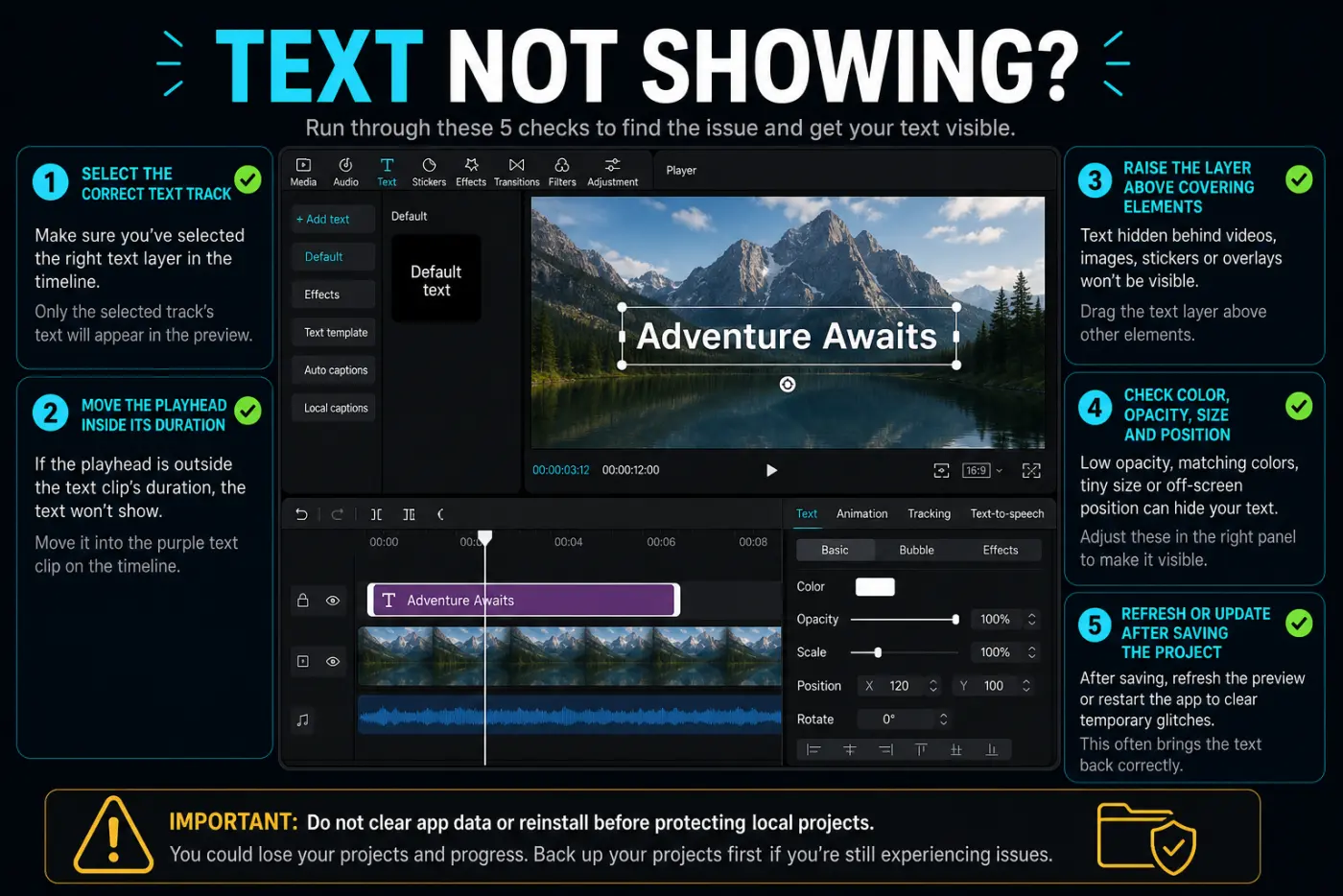
Task: Click the Scale 100% stepper arrows
Action: click(x=1032, y=652)
